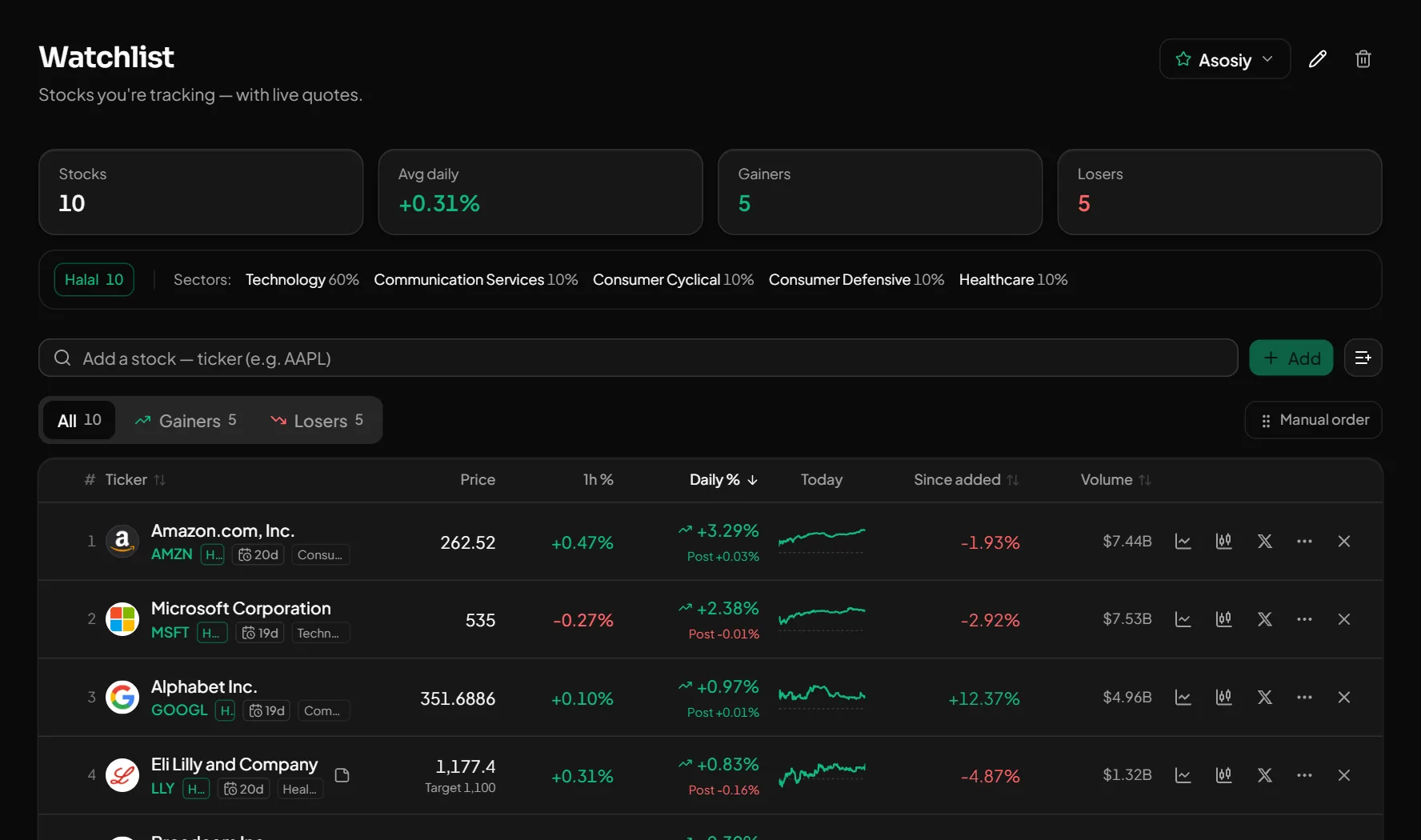Click the Technology 60% sector label
The image size is (1421, 840).
click(302, 280)
